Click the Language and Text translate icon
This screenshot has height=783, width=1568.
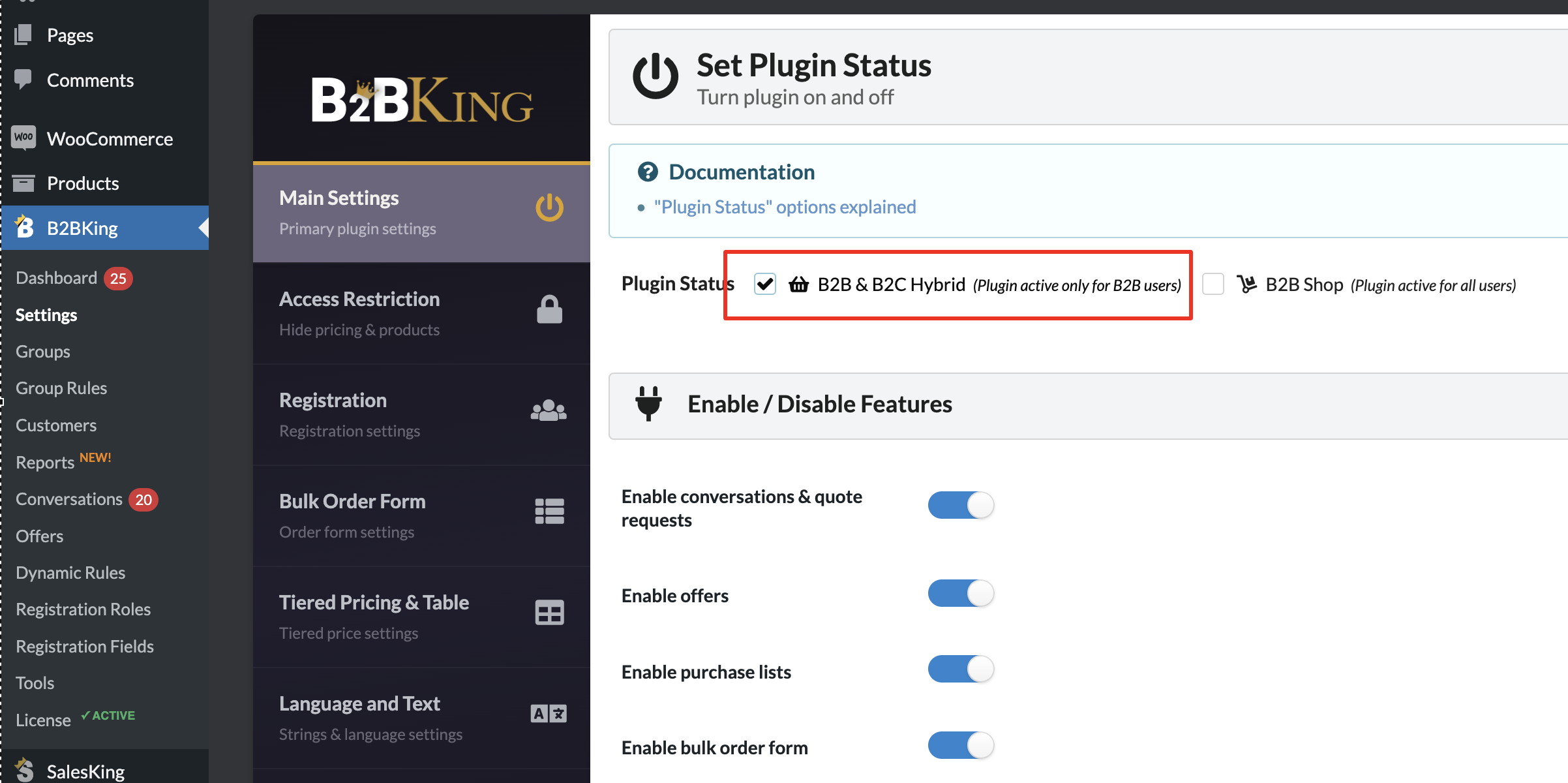[549, 713]
